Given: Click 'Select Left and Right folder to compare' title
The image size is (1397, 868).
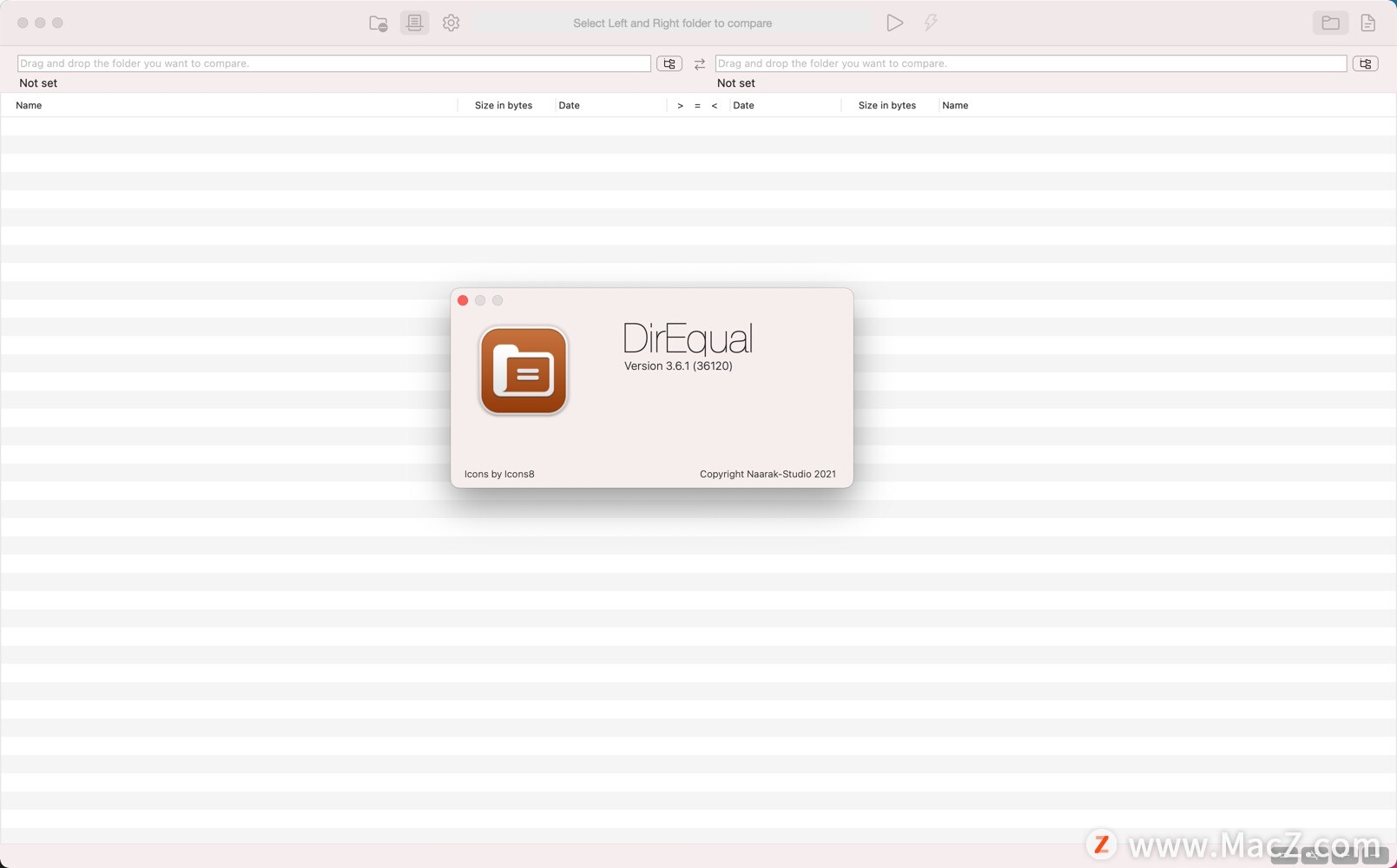Looking at the screenshot, I should click(672, 23).
